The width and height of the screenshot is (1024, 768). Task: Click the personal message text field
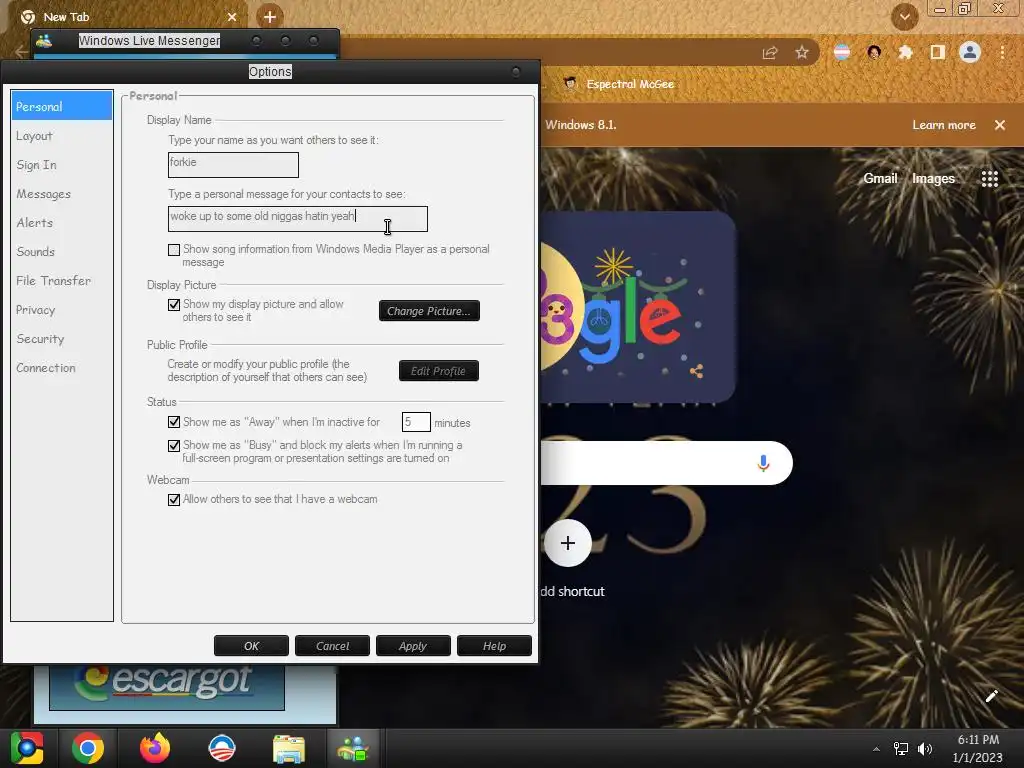(x=298, y=219)
